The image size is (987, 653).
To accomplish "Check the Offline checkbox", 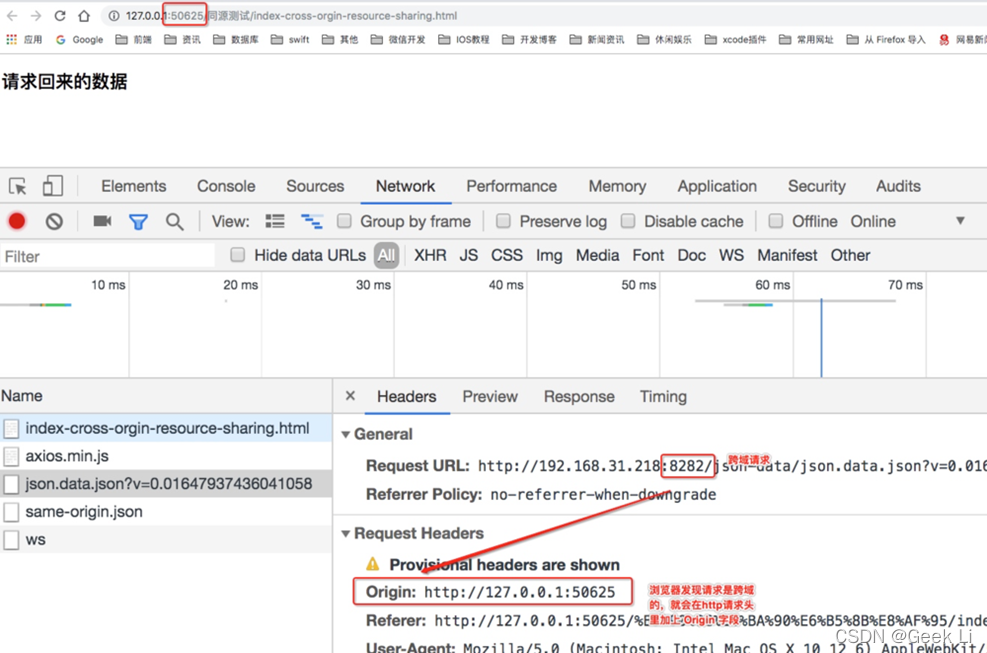I will (x=776, y=221).
